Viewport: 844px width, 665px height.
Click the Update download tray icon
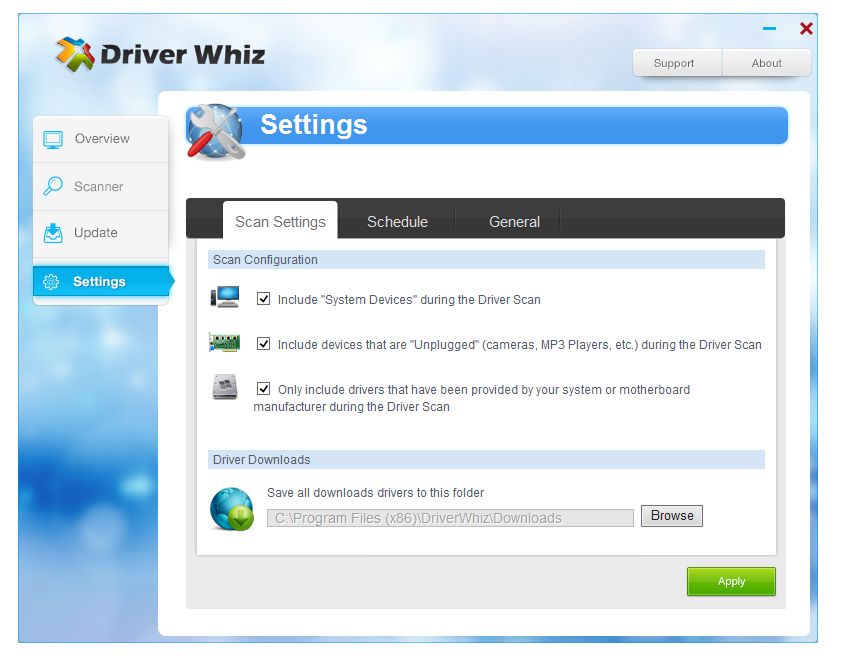tap(53, 233)
